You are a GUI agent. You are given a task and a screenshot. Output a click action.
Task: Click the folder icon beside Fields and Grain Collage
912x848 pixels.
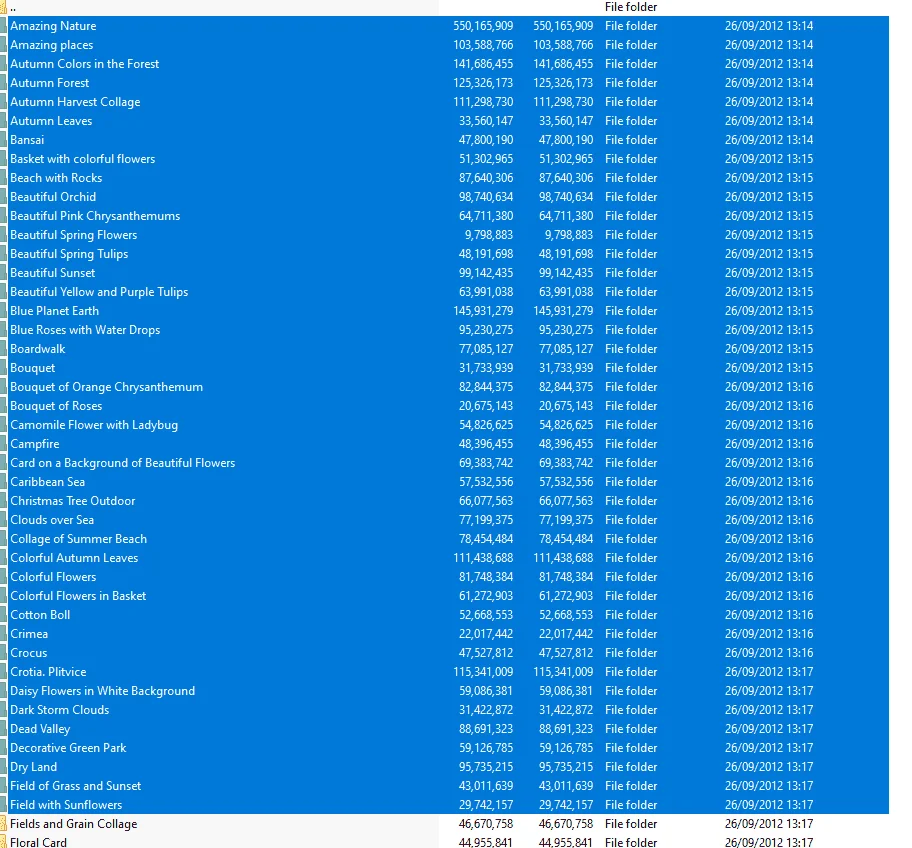point(3,824)
